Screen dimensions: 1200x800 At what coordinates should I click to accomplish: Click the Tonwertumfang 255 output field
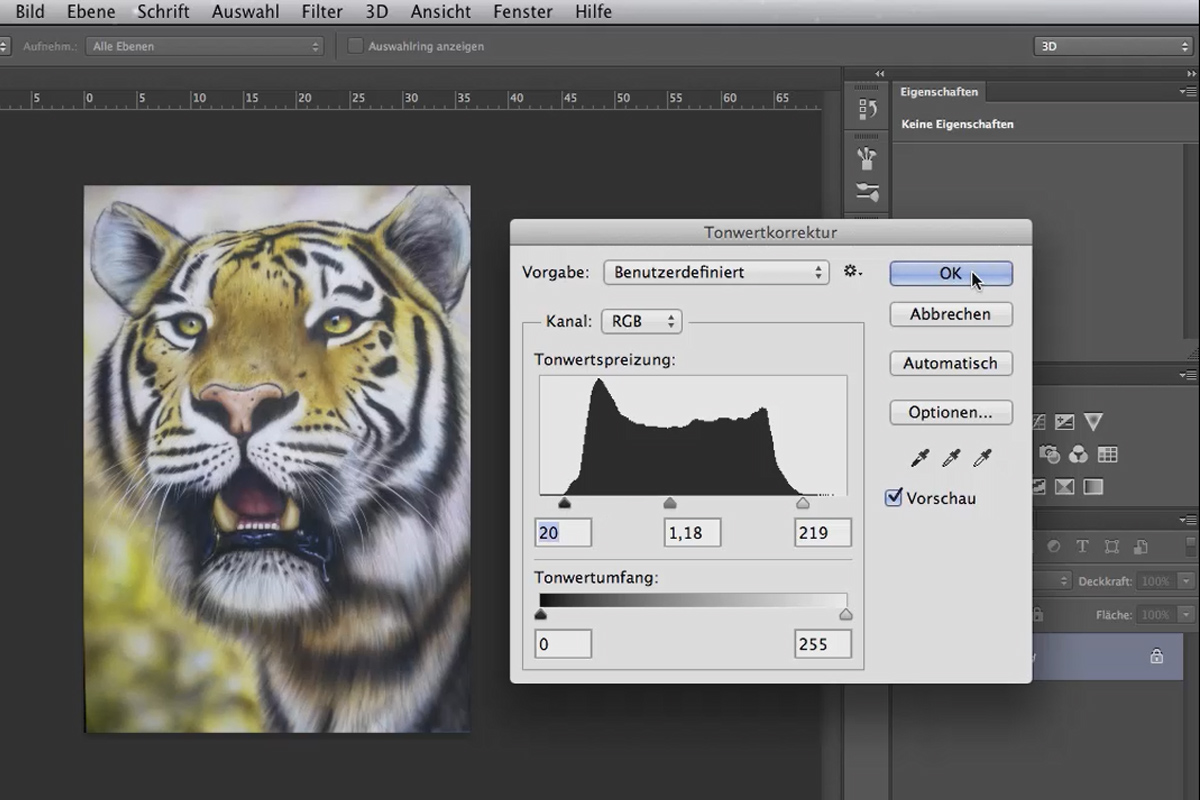823,644
